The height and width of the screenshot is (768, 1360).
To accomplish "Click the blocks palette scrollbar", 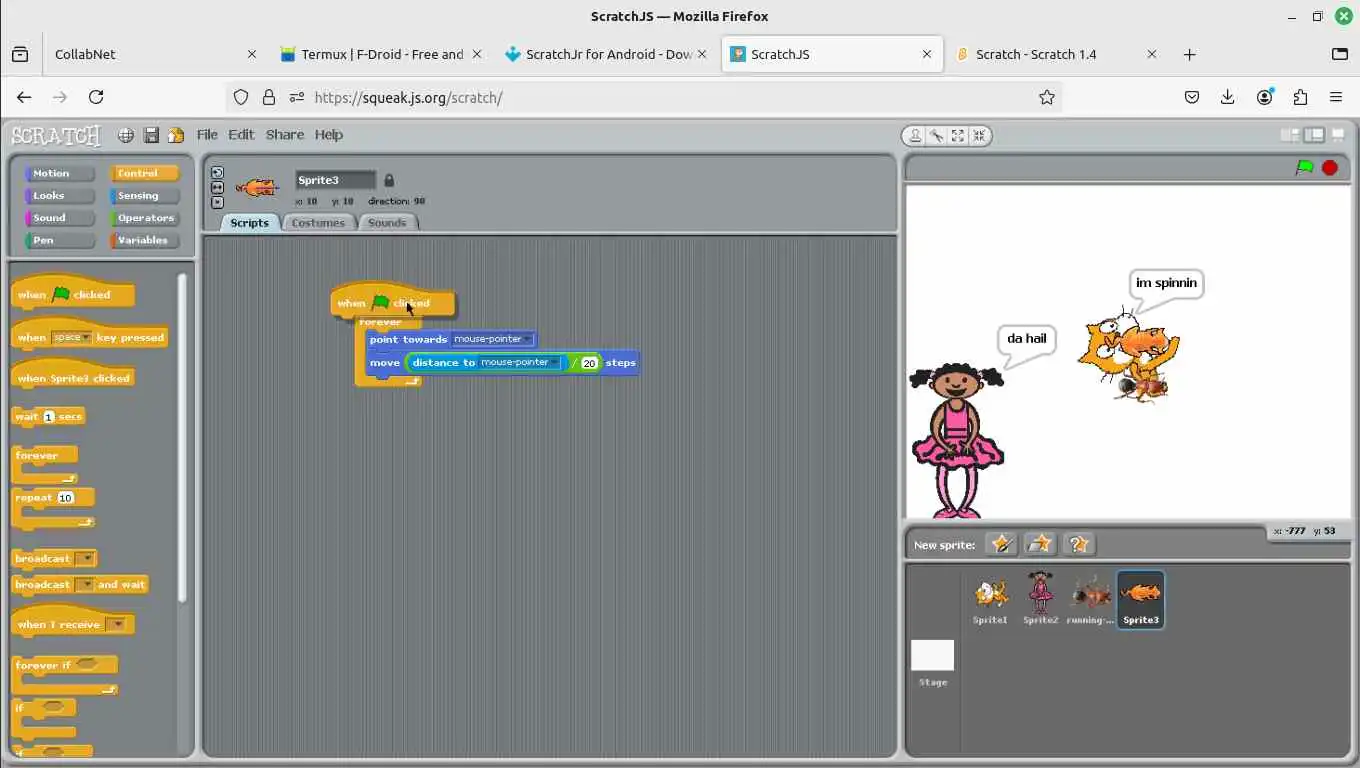I will tap(182, 438).
